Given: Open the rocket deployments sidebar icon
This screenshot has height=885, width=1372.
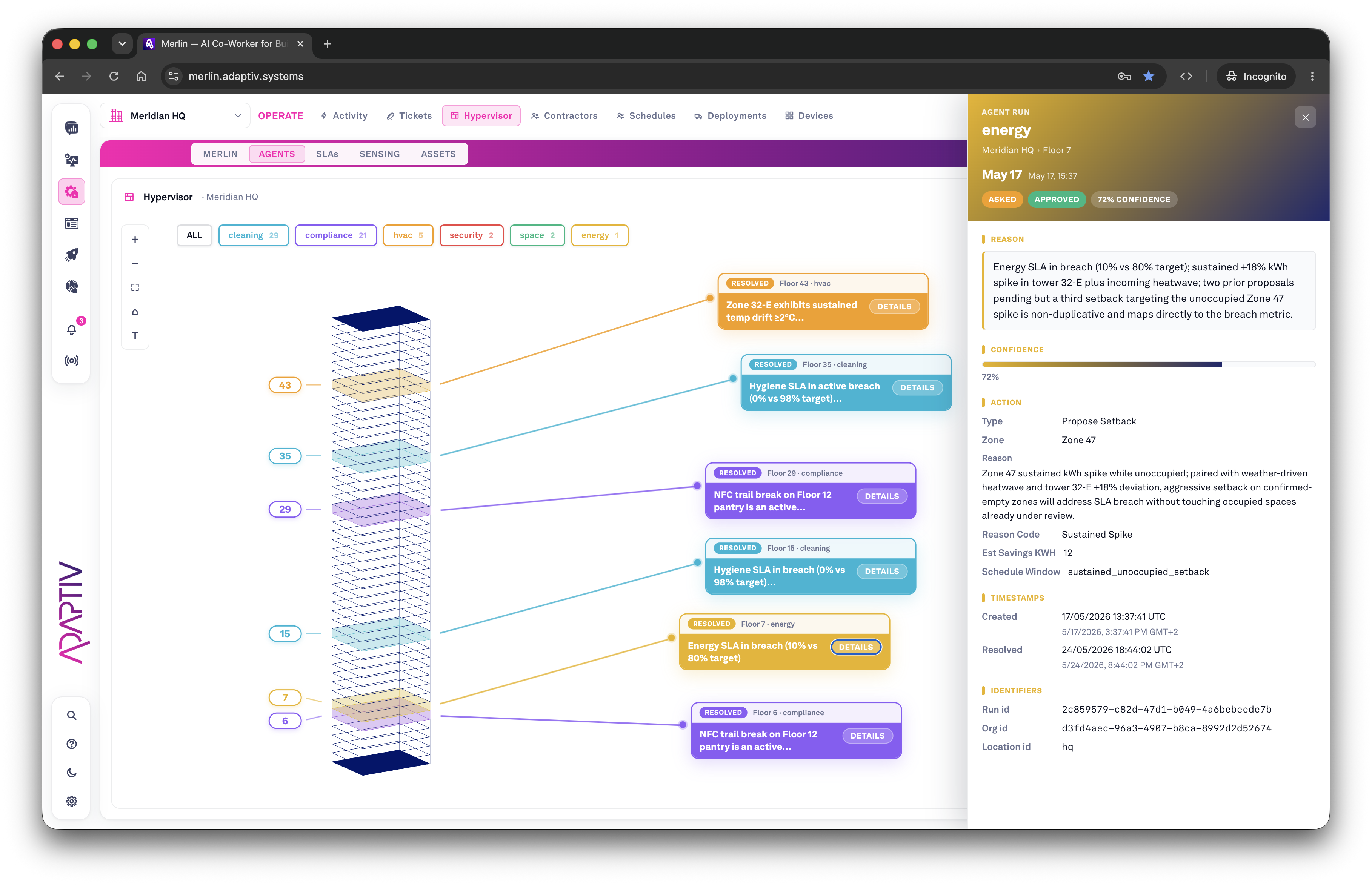Looking at the screenshot, I should tap(72, 255).
